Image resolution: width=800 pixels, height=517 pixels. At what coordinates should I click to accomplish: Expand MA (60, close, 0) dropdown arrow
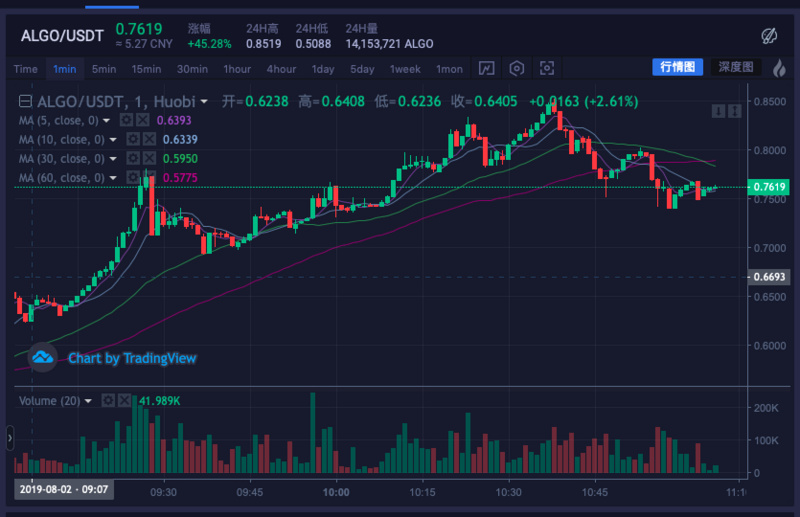click(113, 178)
